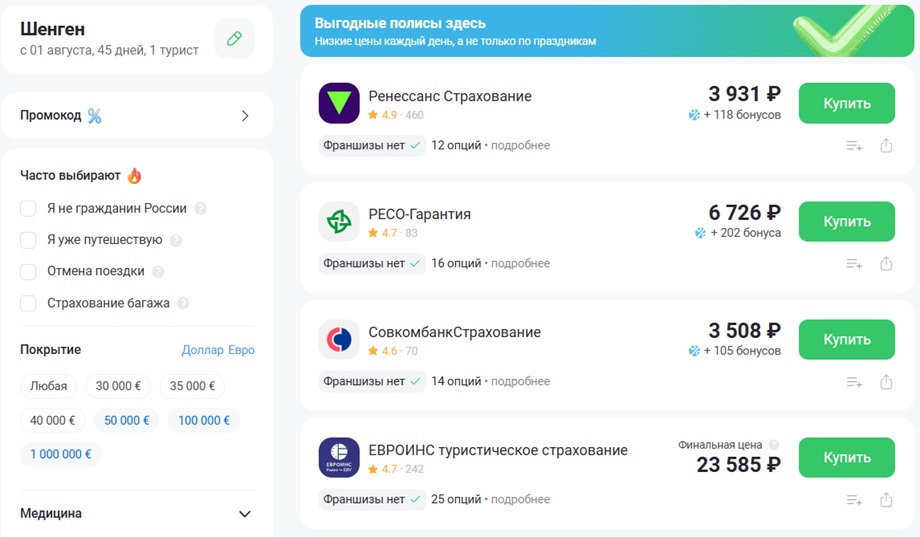Image resolution: width=920 pixels, height=537 pixels.
Task: Click bonus icon beside + 105 бонусов
Action: coord(694,351)
